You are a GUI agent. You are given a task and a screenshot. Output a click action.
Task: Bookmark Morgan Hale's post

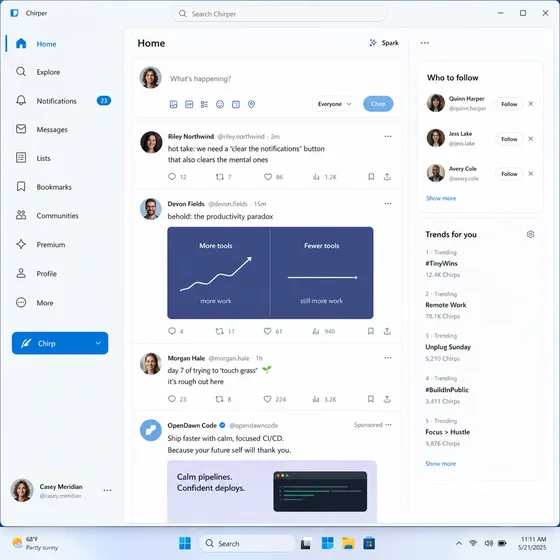point(371,399)
